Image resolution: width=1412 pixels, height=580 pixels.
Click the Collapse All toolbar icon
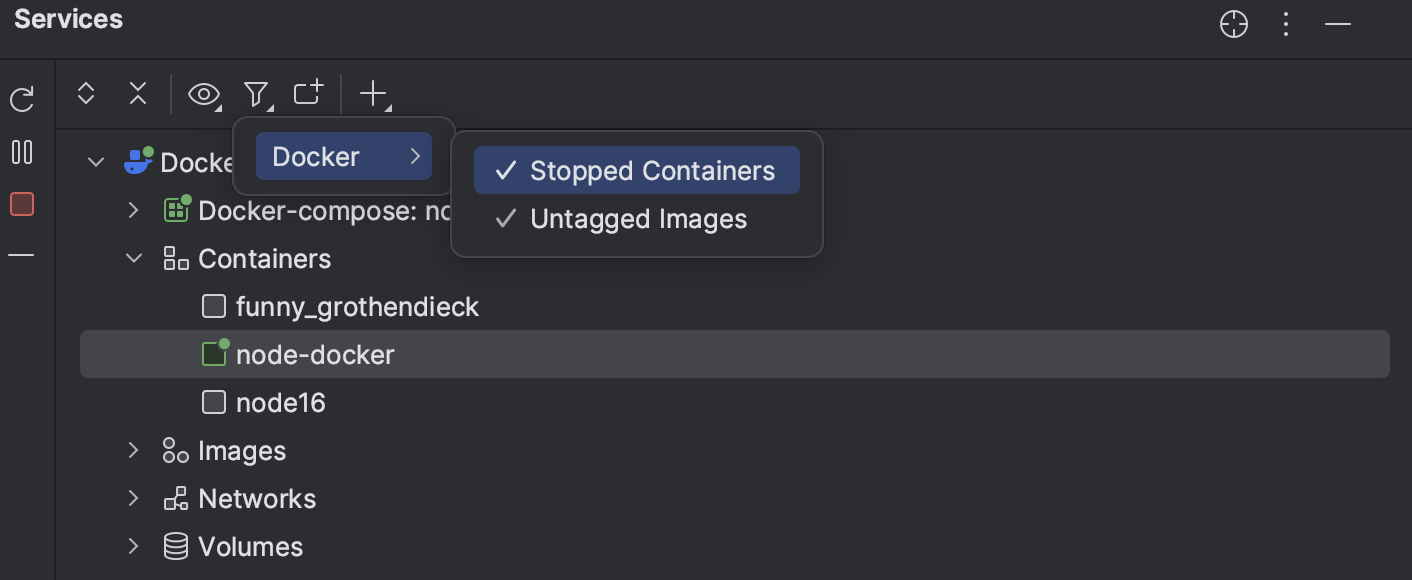click(138, 93)
